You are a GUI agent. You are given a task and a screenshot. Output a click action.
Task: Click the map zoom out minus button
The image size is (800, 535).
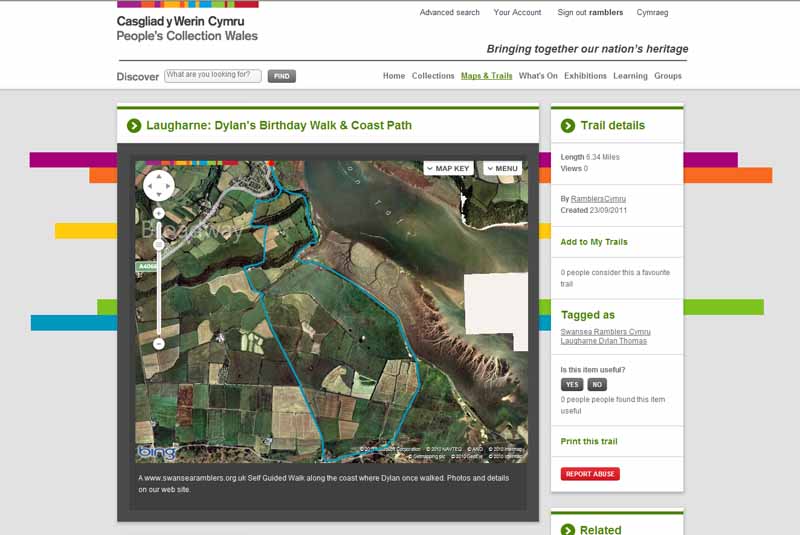point(159,344)
